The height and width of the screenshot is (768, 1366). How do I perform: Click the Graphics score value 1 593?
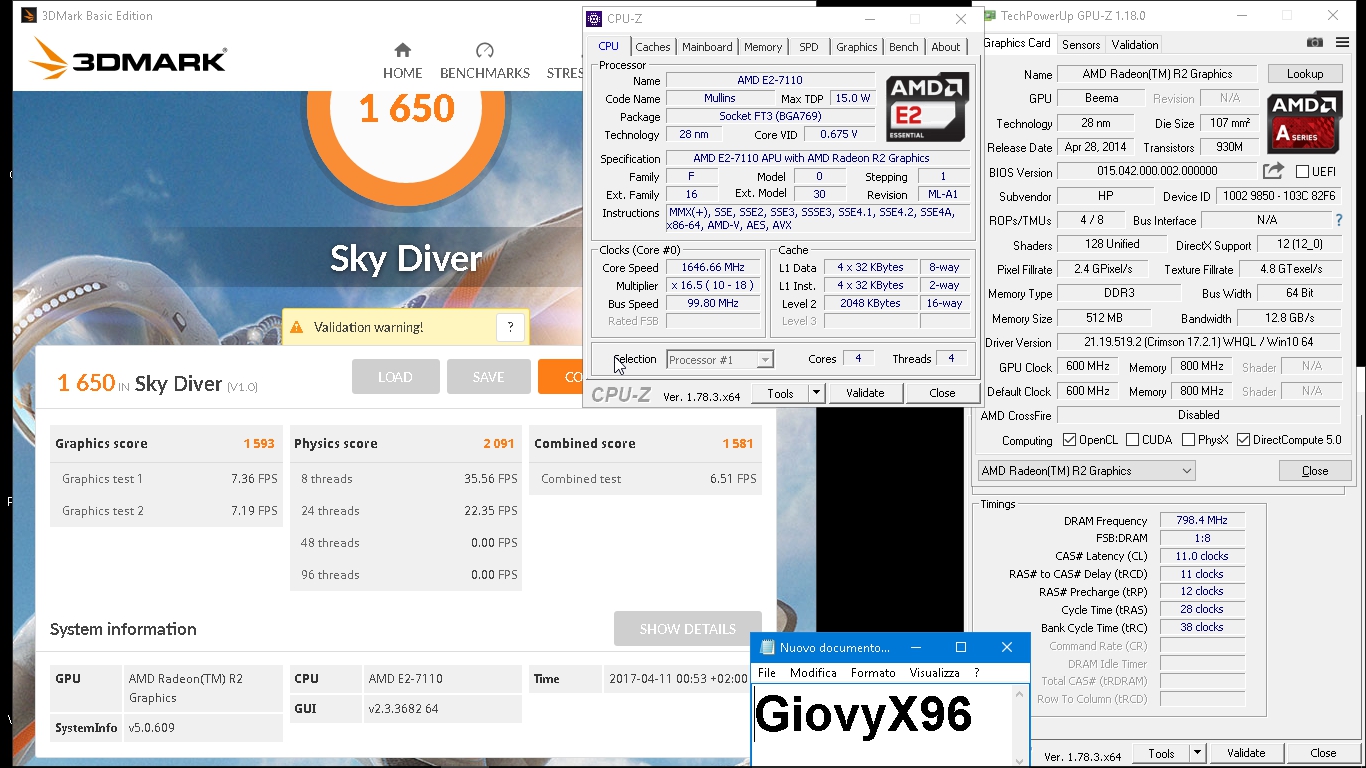(259, 443)
